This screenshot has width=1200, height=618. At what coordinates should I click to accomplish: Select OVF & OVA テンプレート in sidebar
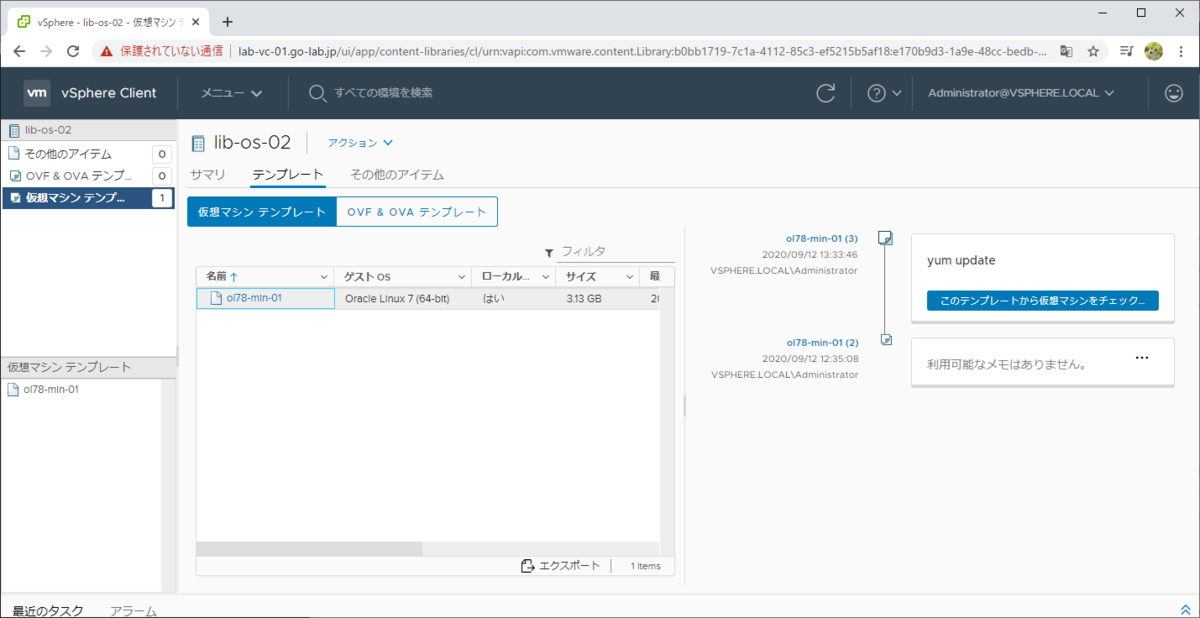88,176
